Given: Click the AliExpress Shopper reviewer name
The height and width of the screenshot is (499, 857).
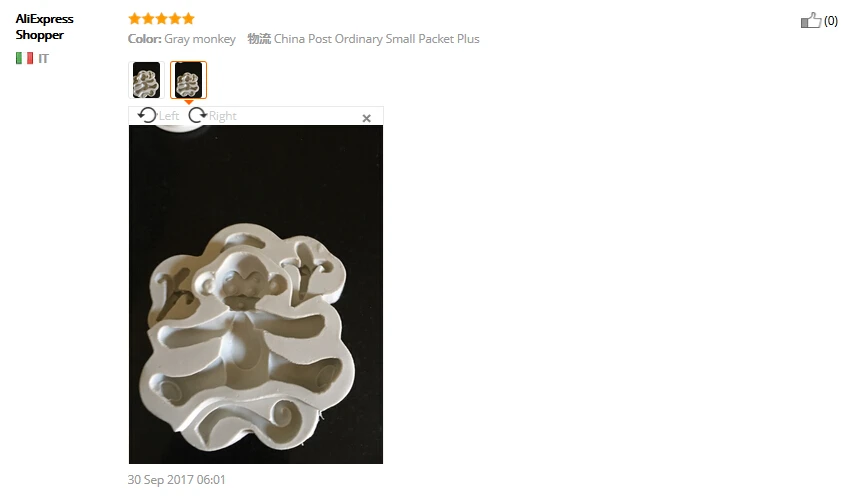Looking at the screenshot, I should tap(44, 27).
